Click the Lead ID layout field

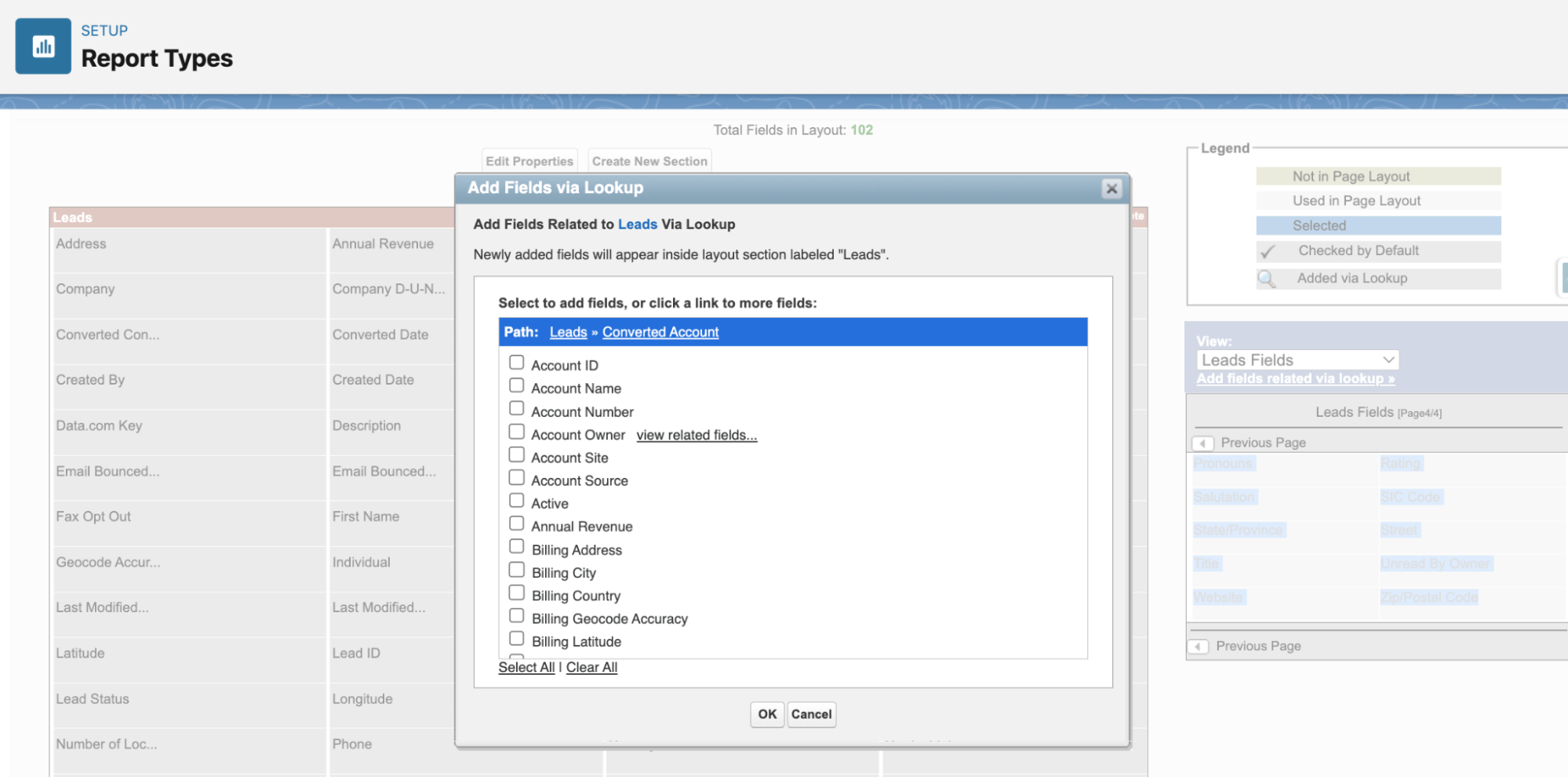click(391, 660)
